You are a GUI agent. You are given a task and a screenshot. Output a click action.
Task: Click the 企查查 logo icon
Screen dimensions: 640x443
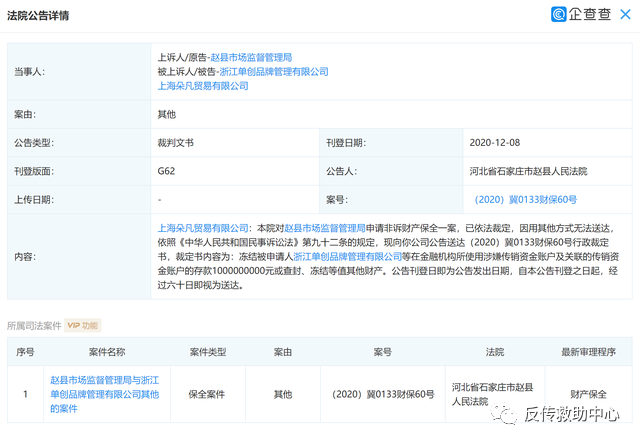pyautogui.click(x=558, y=14)
